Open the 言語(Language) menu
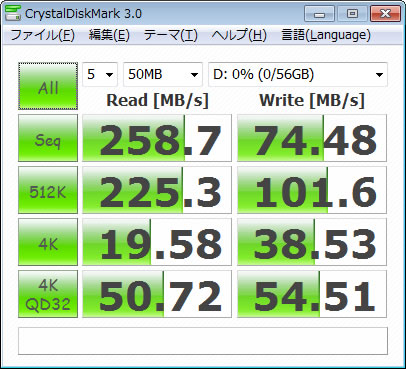This screenshot has width=406, height=369. [326, 35]
